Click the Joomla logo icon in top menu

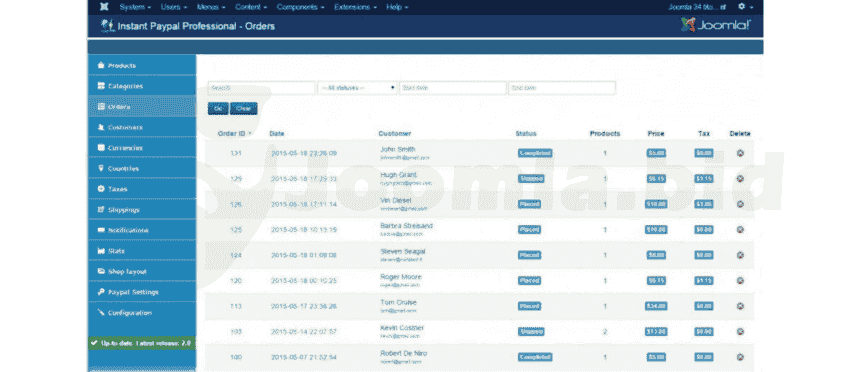(x=104, y=7)
